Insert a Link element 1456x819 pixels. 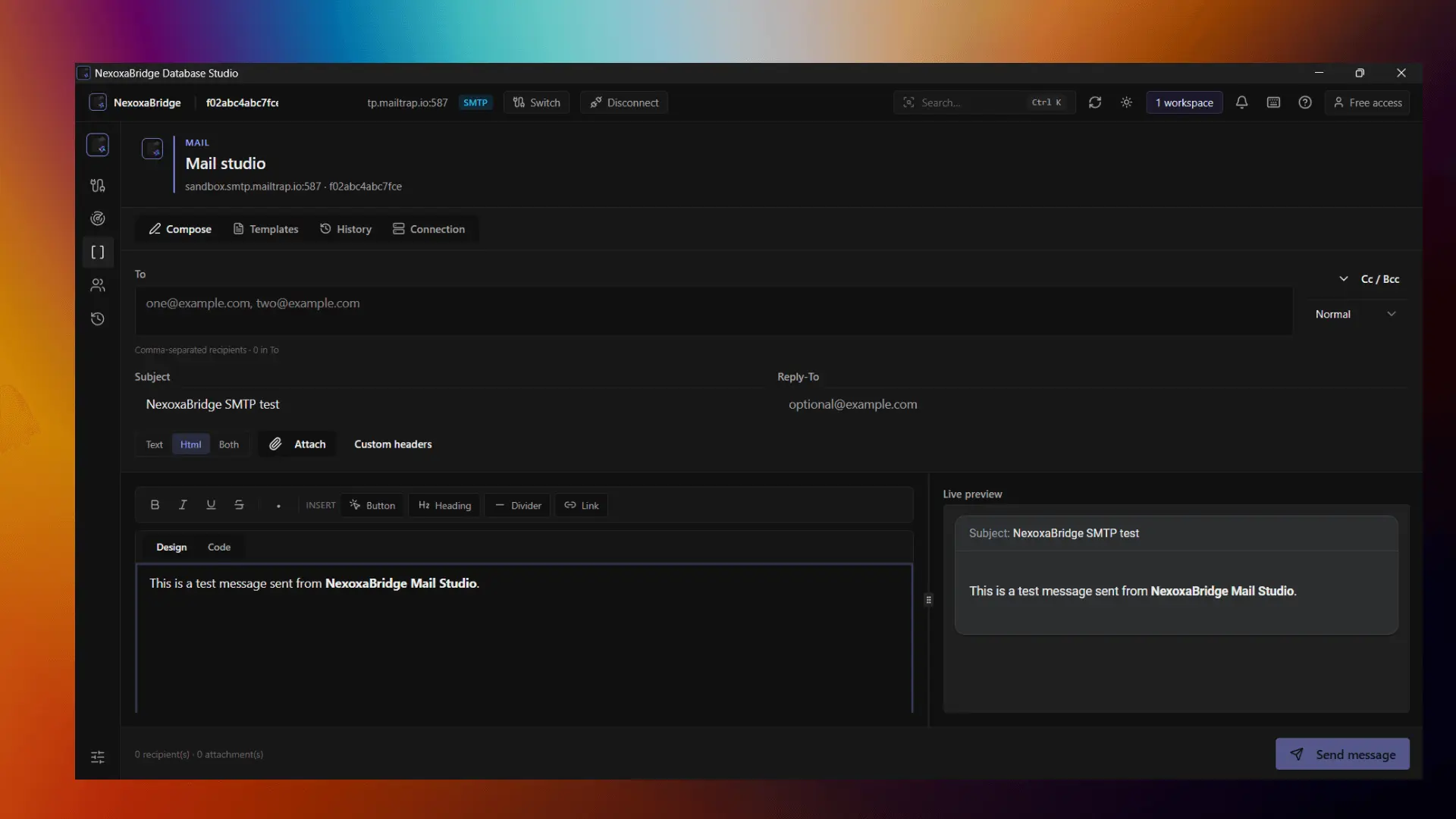click(582, 506)
